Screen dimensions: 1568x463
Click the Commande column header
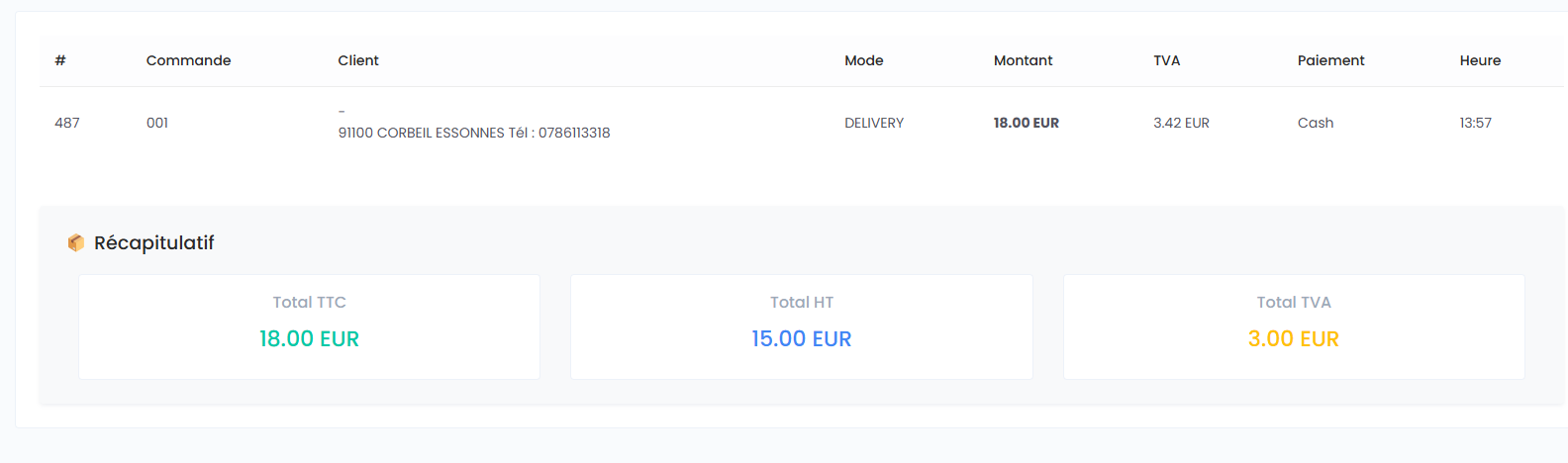click(188, 60)
